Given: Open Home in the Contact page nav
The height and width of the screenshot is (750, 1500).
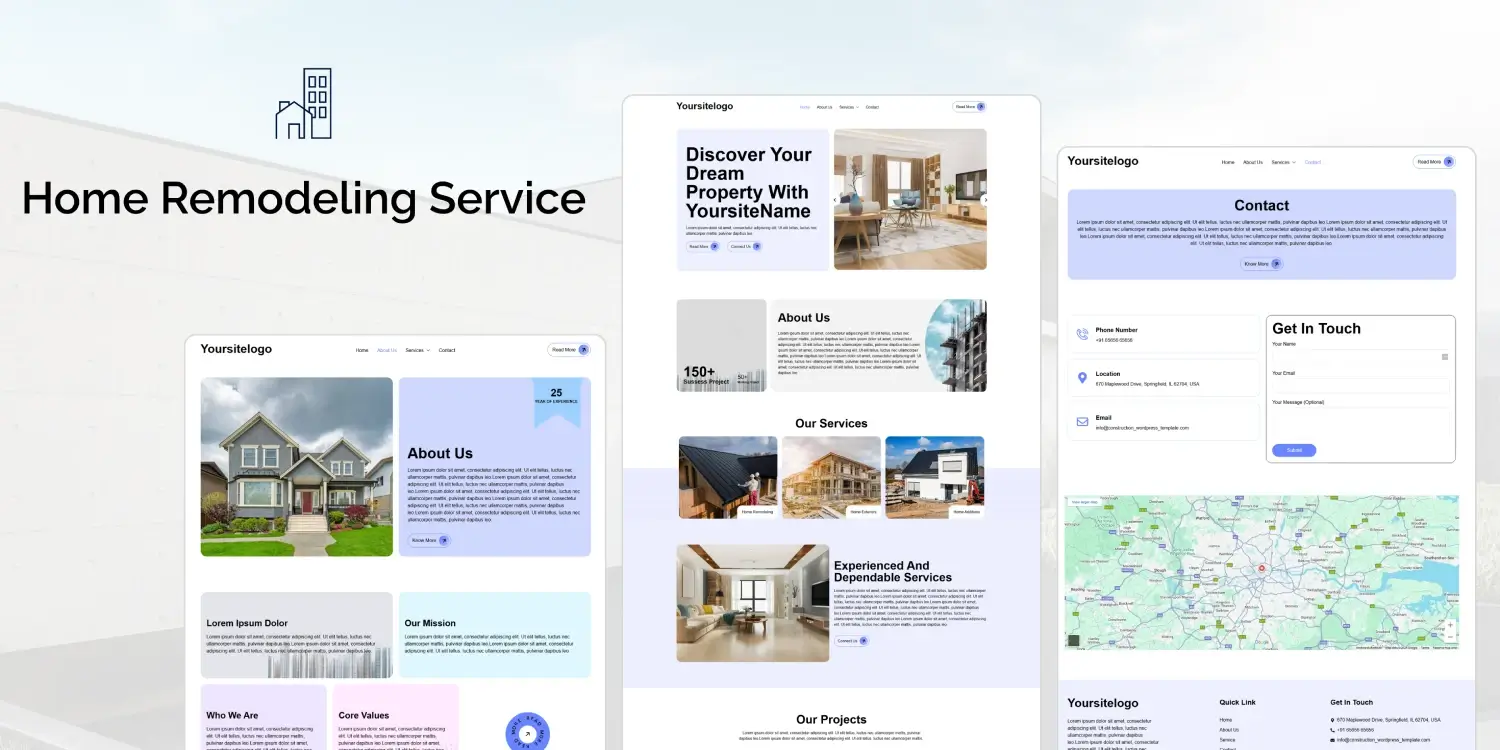Looking at the screenshot, I should tap(1228, 162).
